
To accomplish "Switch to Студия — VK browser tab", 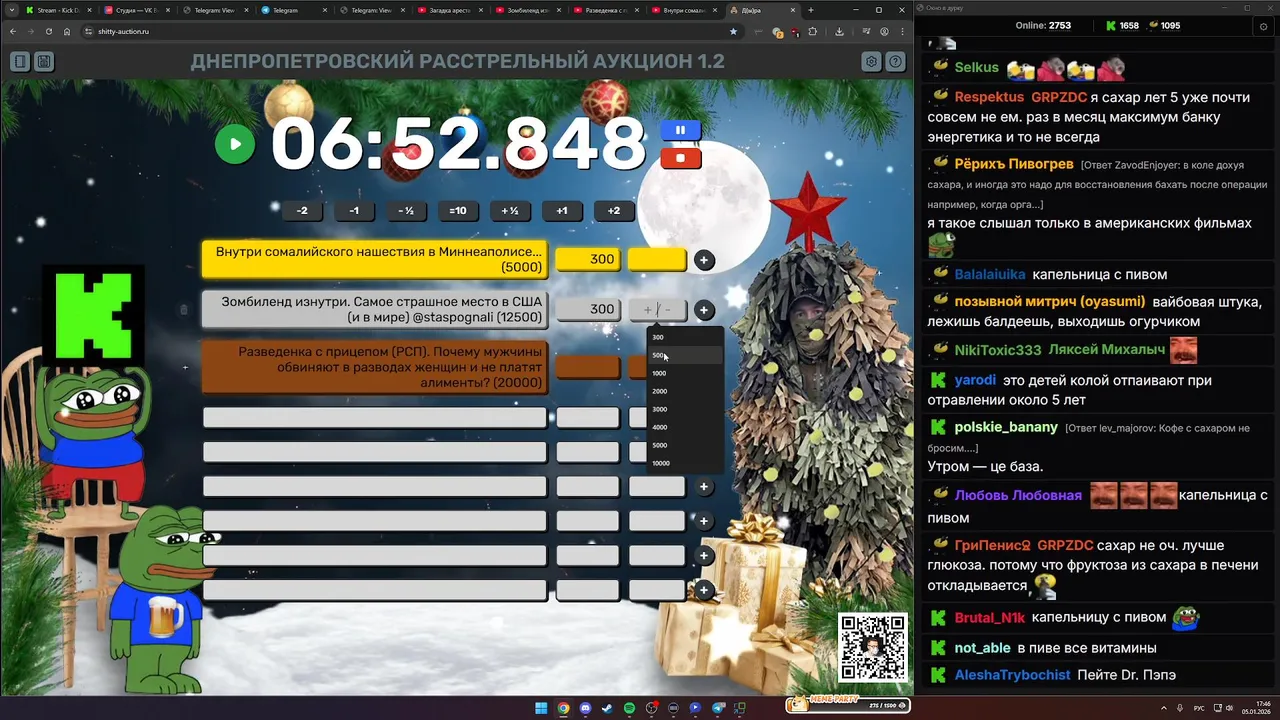I will click(x=135, y=10).
